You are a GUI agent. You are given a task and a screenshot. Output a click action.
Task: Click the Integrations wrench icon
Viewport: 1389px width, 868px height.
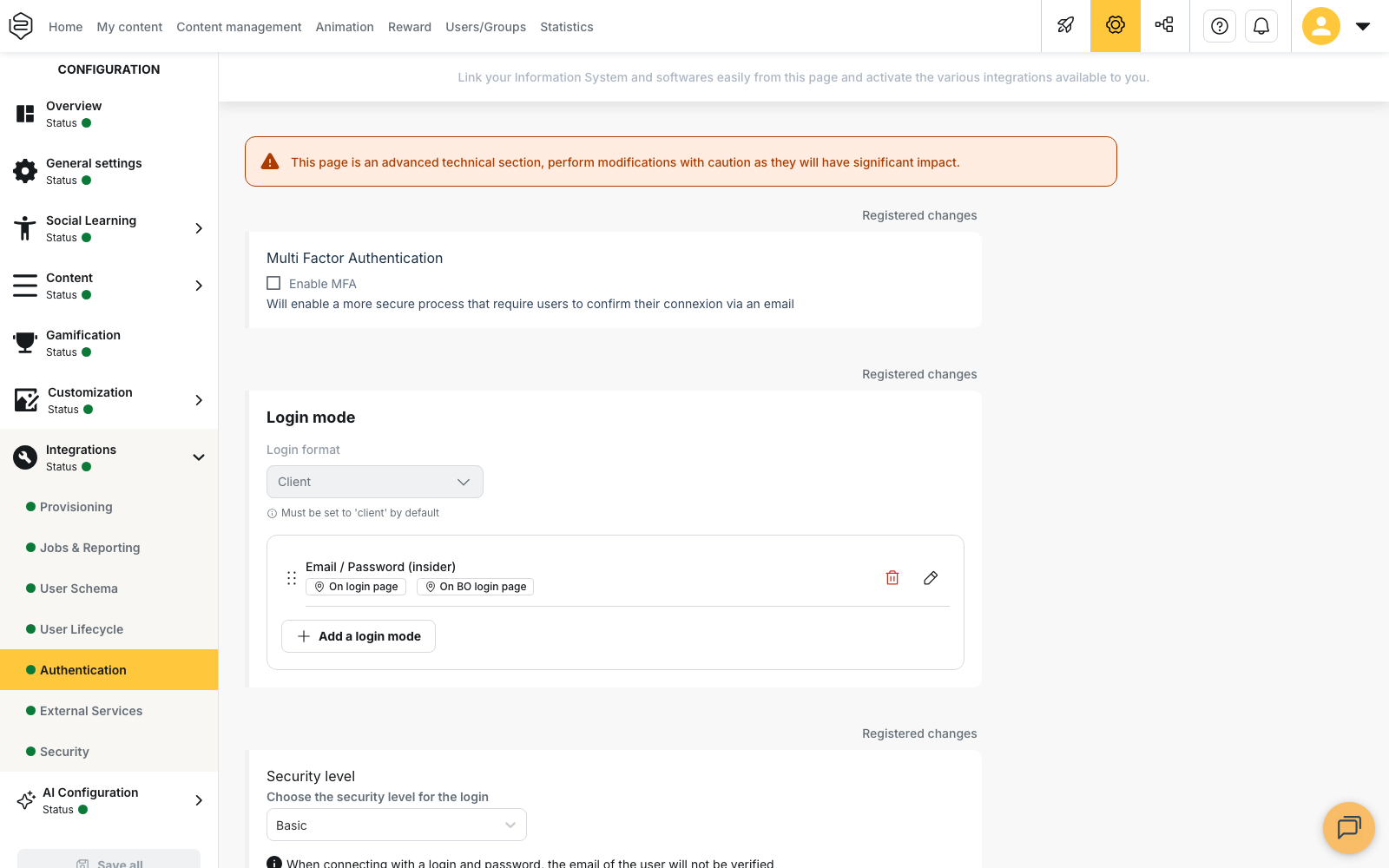25,457
